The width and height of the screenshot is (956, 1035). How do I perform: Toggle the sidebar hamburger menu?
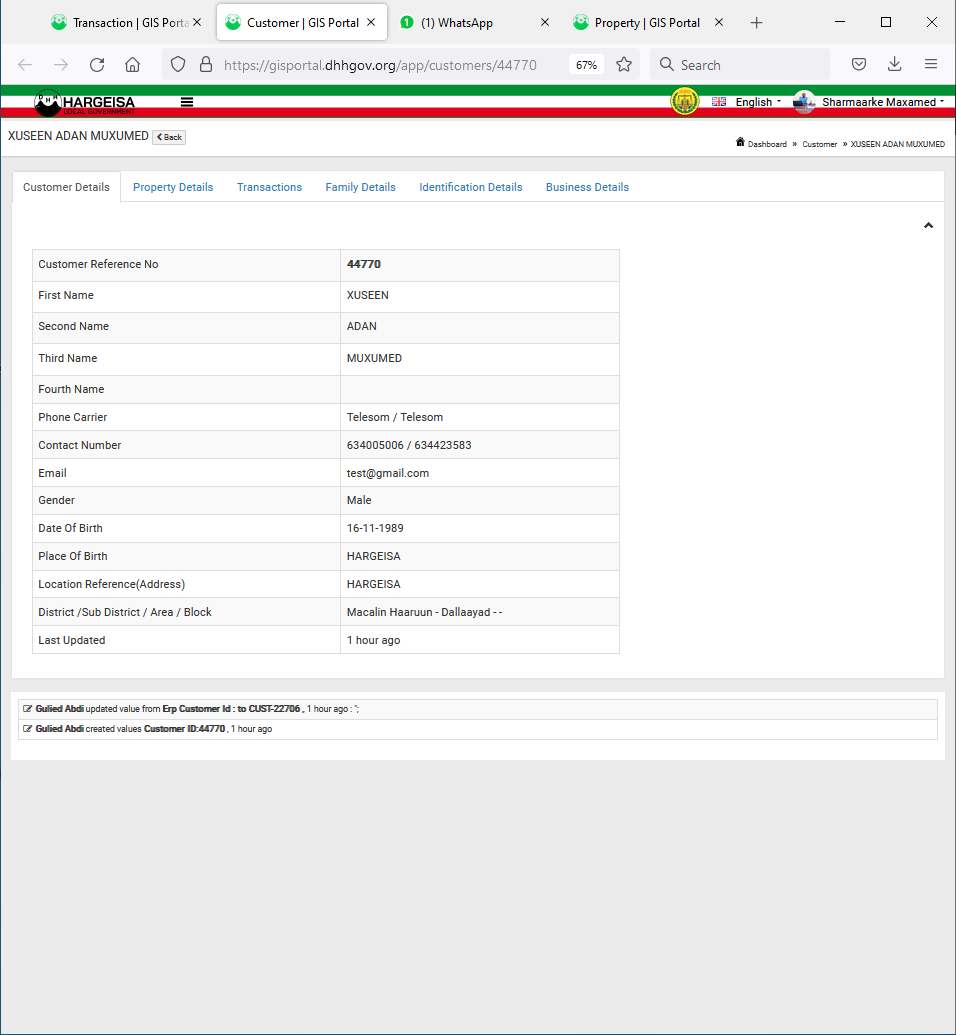(187, 102)
